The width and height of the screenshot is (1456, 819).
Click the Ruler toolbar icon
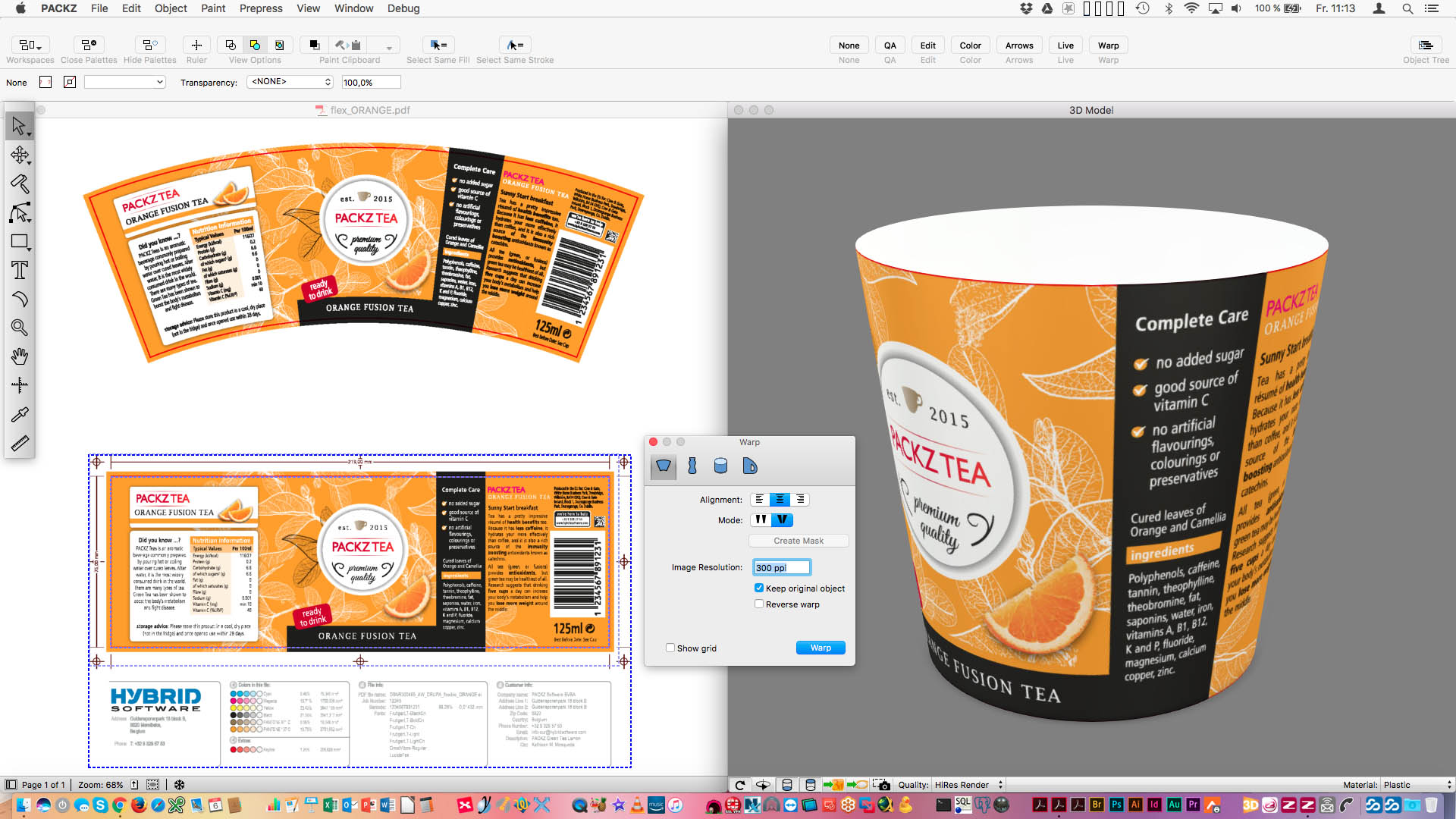[x=196, y=45]
